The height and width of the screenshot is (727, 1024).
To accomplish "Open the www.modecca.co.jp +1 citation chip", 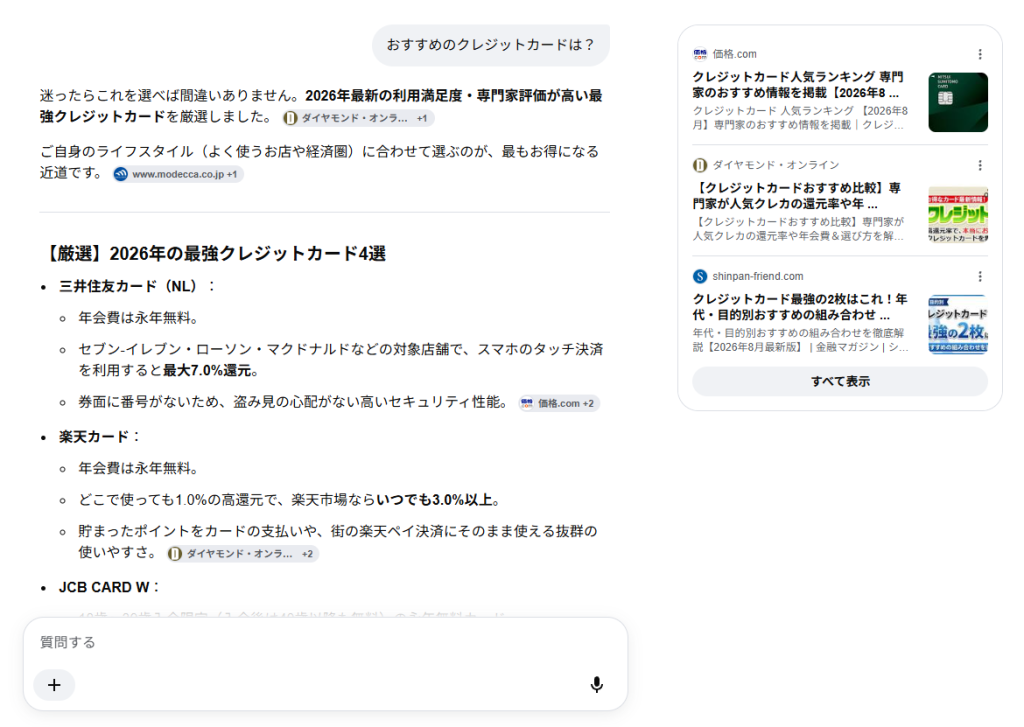I will coord(178,174).
